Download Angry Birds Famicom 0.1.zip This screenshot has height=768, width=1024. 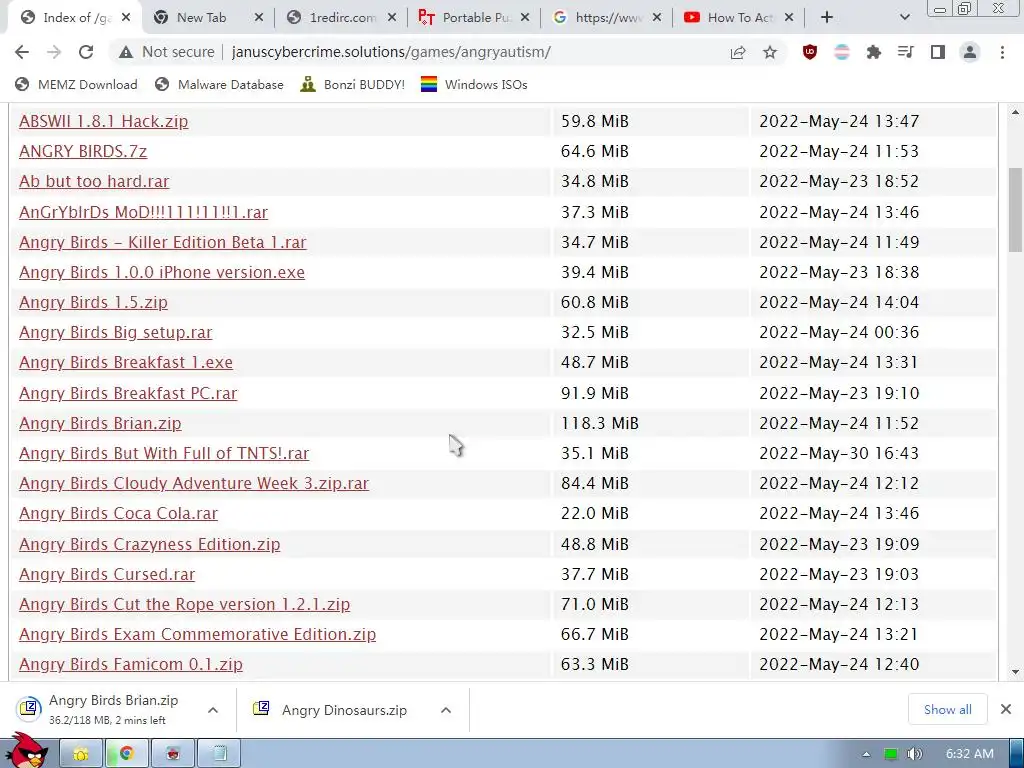131,664
